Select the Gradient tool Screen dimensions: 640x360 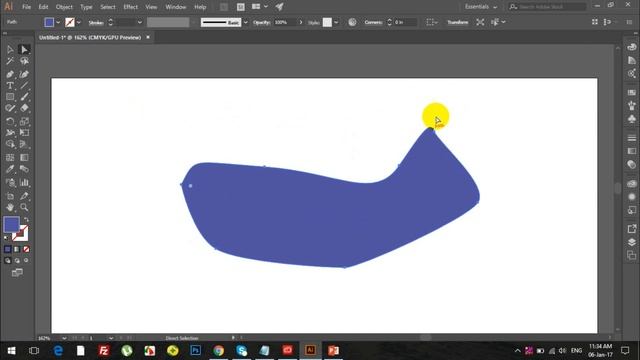[24, 158]
